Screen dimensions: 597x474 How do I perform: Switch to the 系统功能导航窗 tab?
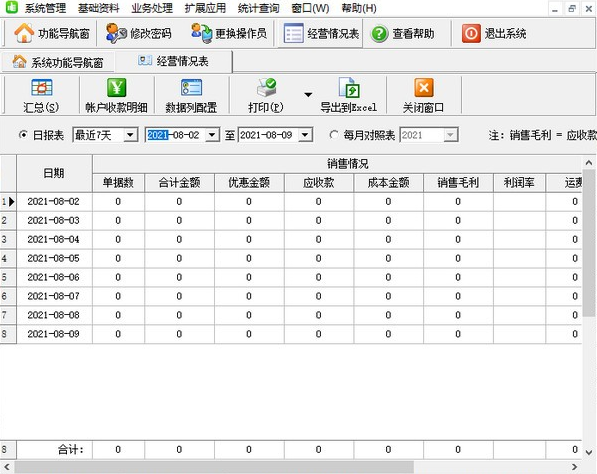pyautogui.click(x=58, y=62)
